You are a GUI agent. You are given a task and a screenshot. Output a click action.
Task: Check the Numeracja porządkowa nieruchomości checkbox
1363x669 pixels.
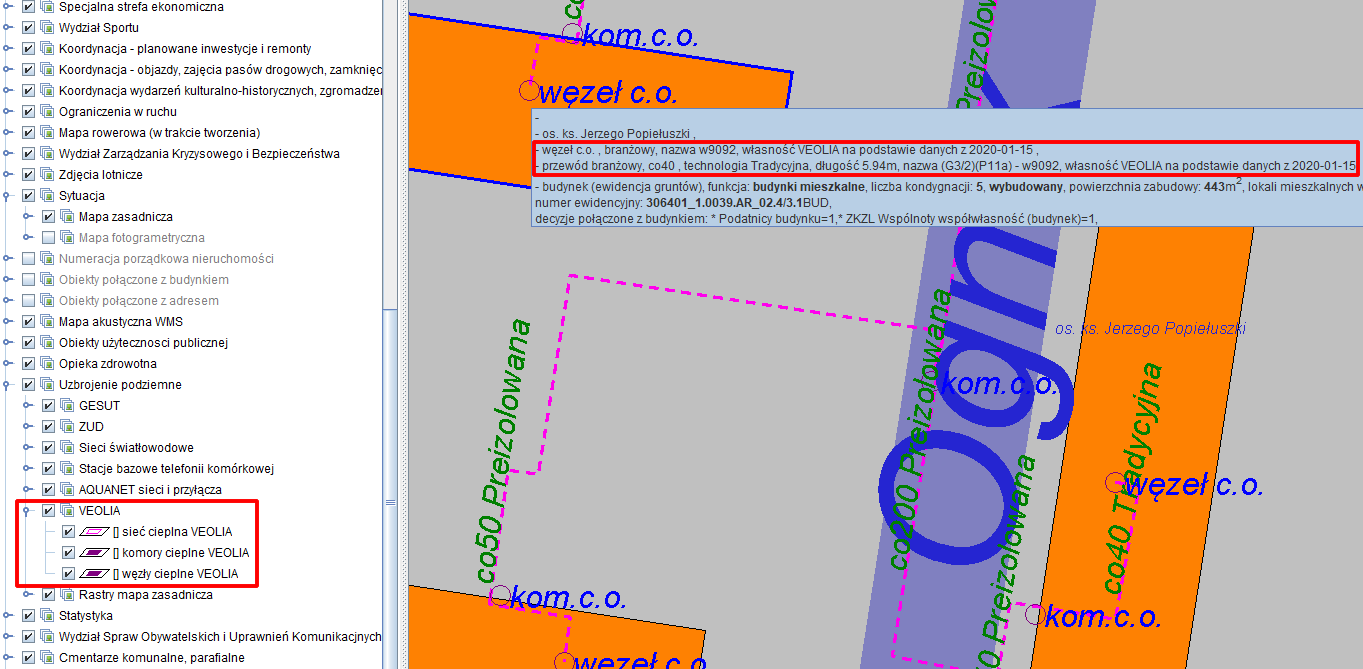[x=28, y=259]
